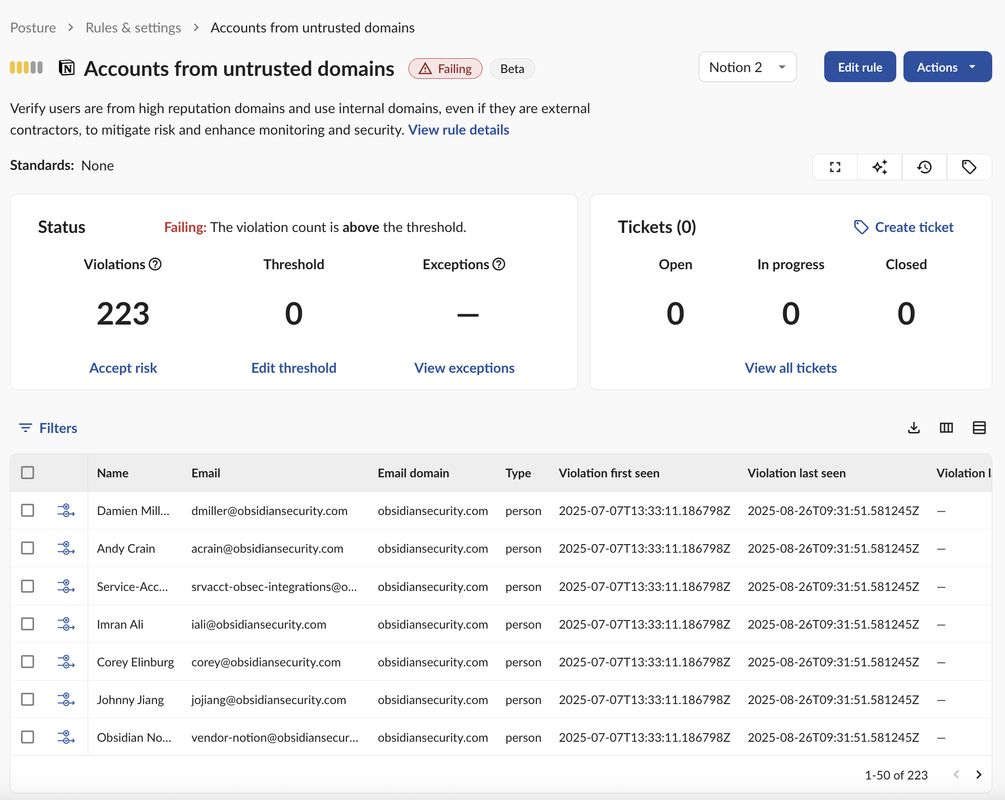Click the Violations help question-mark icon

pos(155,264)
